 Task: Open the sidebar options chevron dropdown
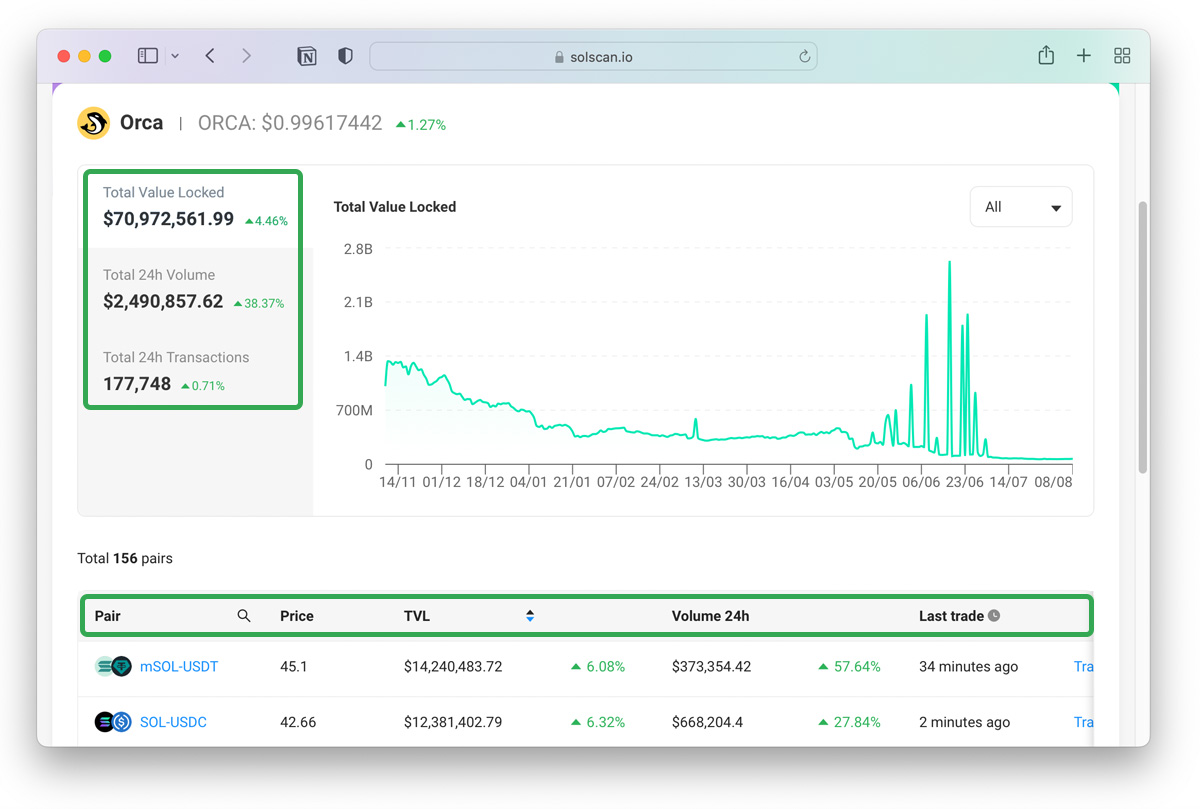tap(175, 57)
